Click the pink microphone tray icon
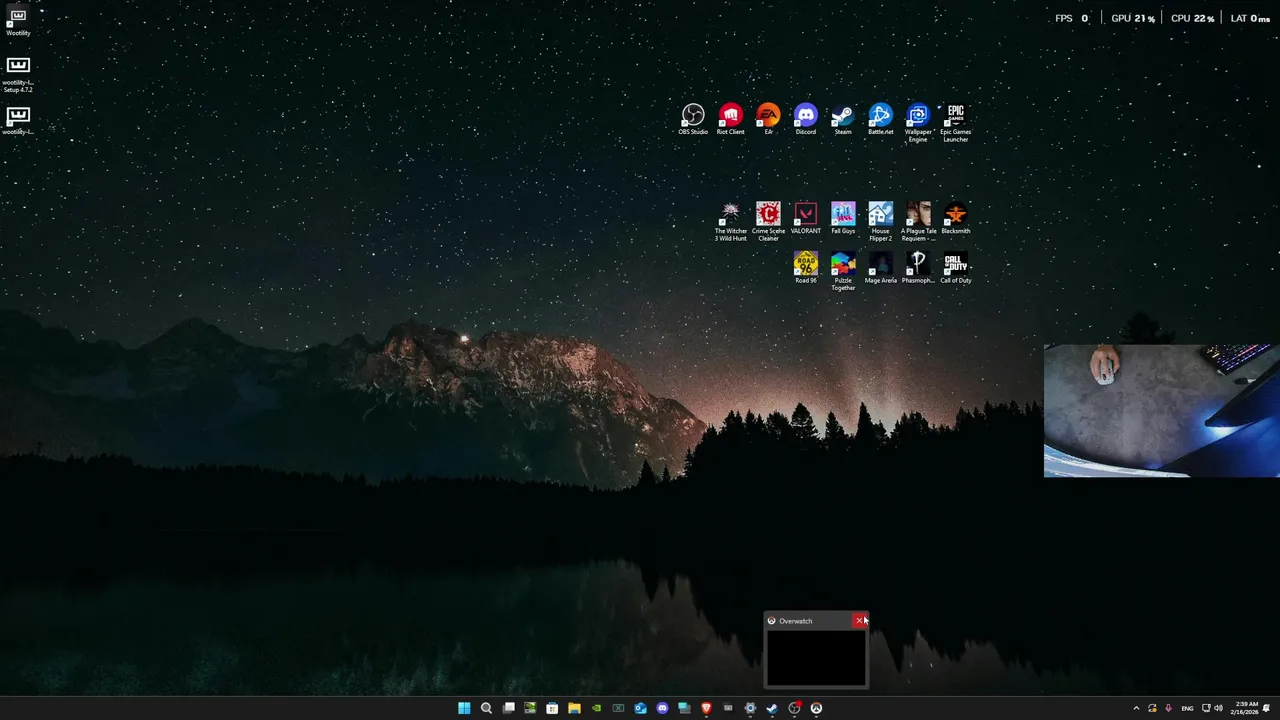 1168,708
